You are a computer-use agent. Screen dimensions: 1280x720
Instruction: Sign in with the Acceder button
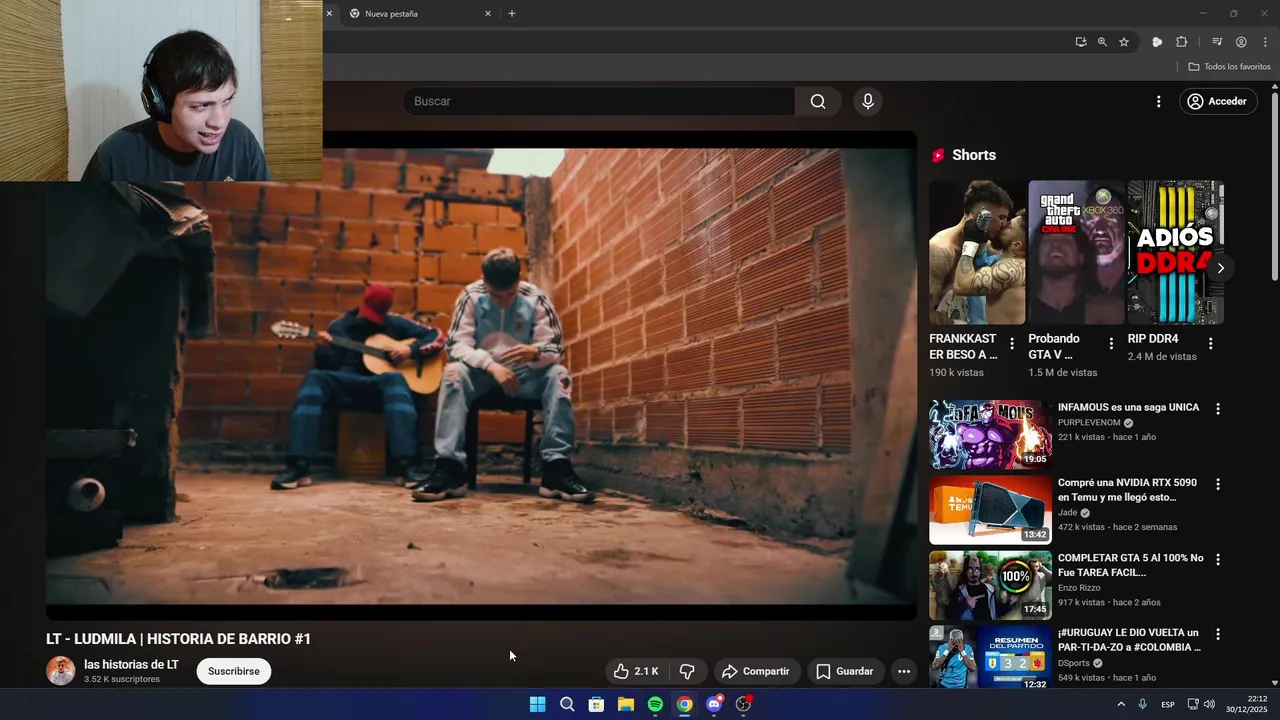click(x=1217, y=101)
